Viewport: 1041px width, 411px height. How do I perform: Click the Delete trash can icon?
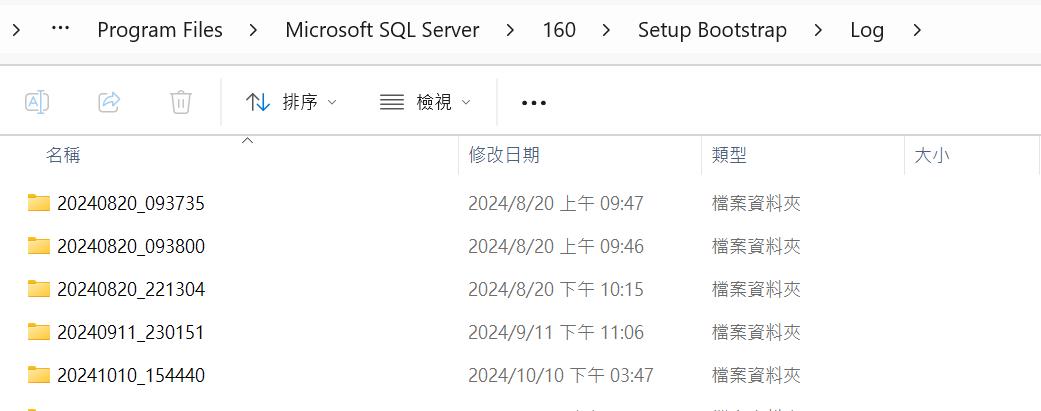tap(181, 101)
